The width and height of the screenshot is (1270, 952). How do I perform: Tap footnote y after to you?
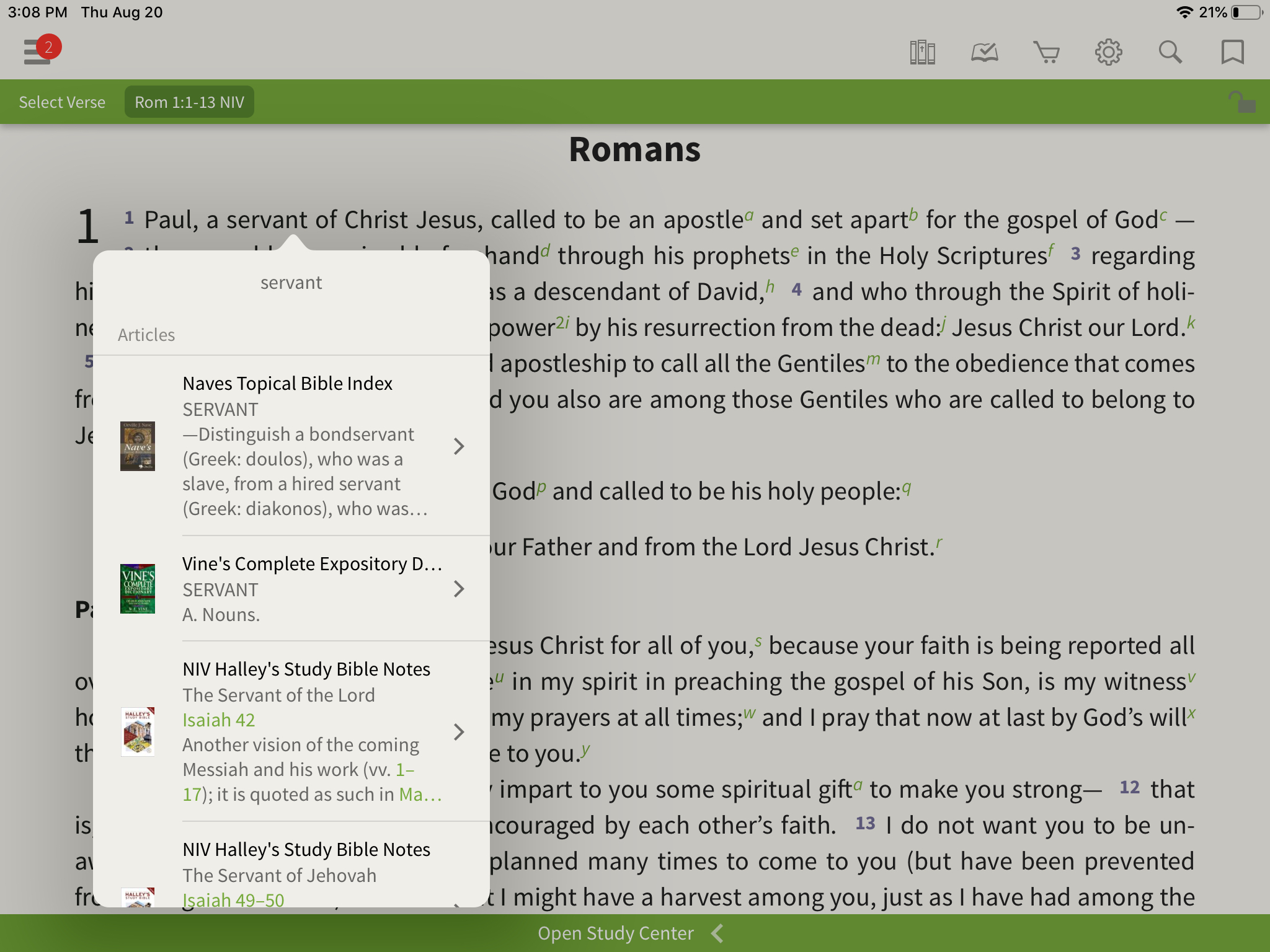(585, 751)
